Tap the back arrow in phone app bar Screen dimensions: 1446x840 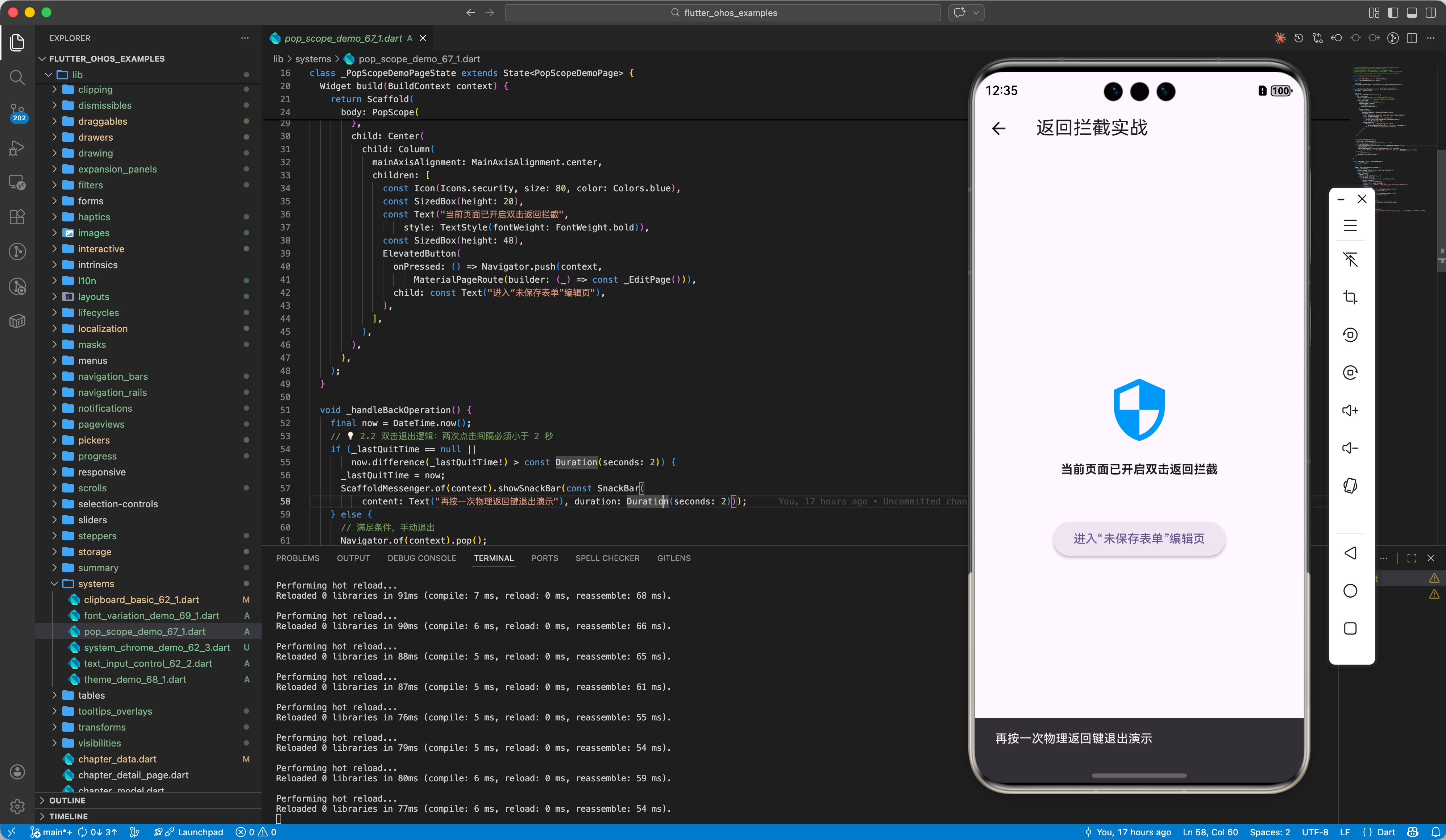[999, 128]
